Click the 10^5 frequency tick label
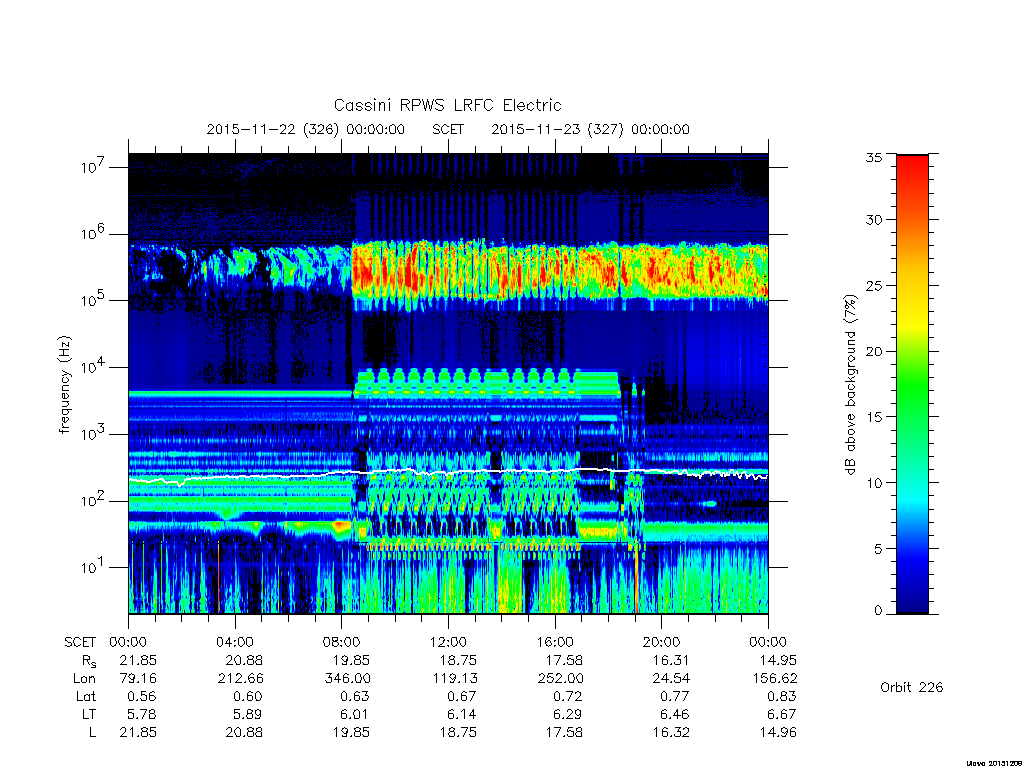This screenshot has width=1024, height=768. coord(92,300)
